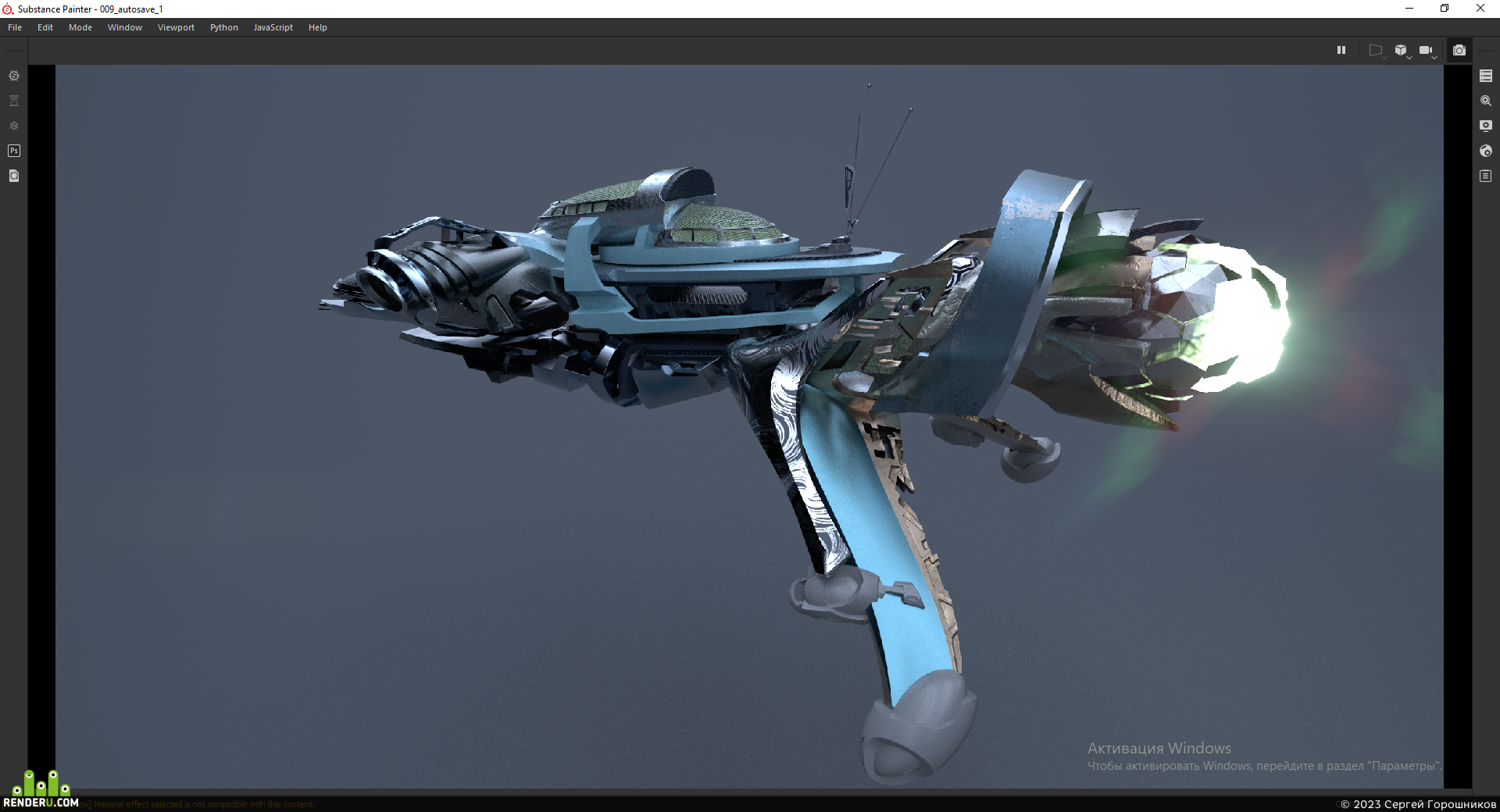Viewport: 1500px width, 812px height.
Task: Open the magnifier-with-gear search settings icon
Action: pyautogui.click(x=1486, y=101)
